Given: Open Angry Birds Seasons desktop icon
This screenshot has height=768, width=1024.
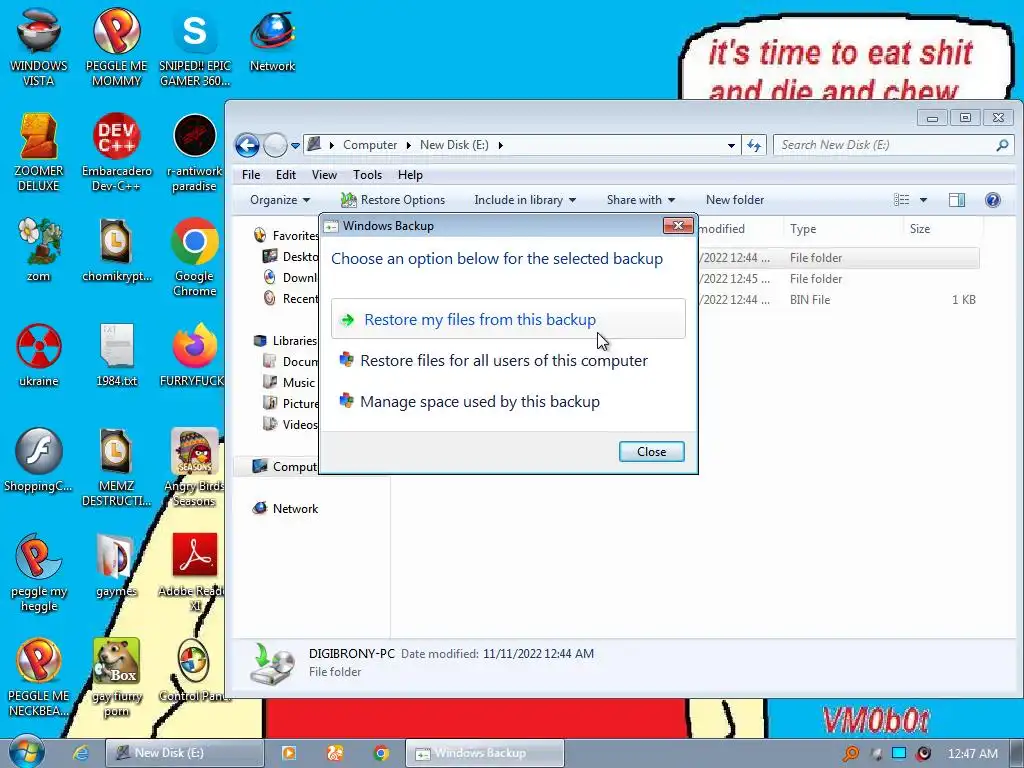Looking at the screenshot, I should tap(195, 467).
